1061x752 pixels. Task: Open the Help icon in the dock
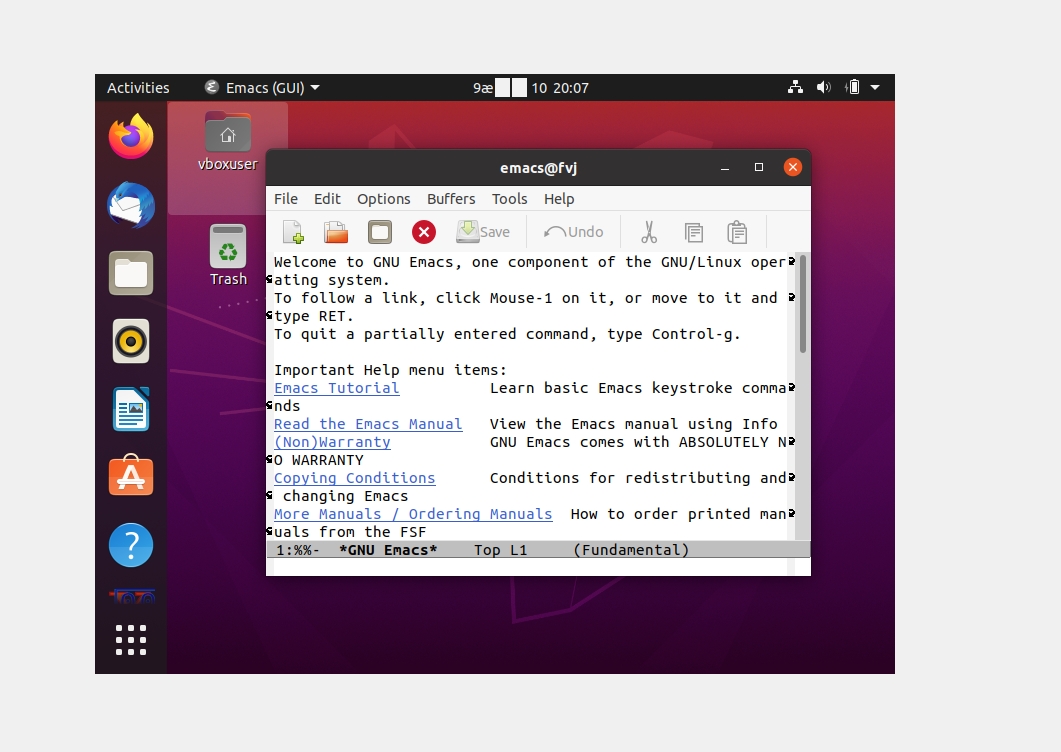coord(131,545)
